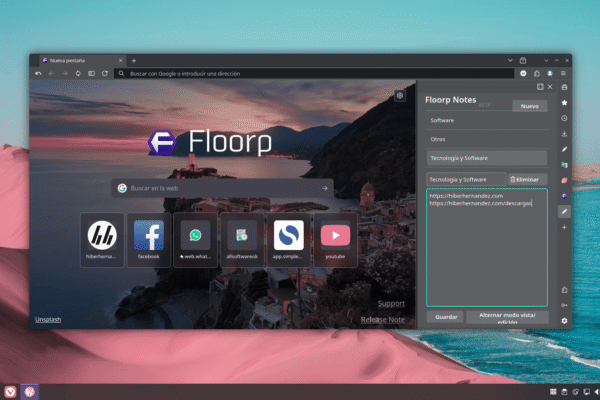Open the bookmarks star in sidebar
600x400 pixels.
[564, 103]
